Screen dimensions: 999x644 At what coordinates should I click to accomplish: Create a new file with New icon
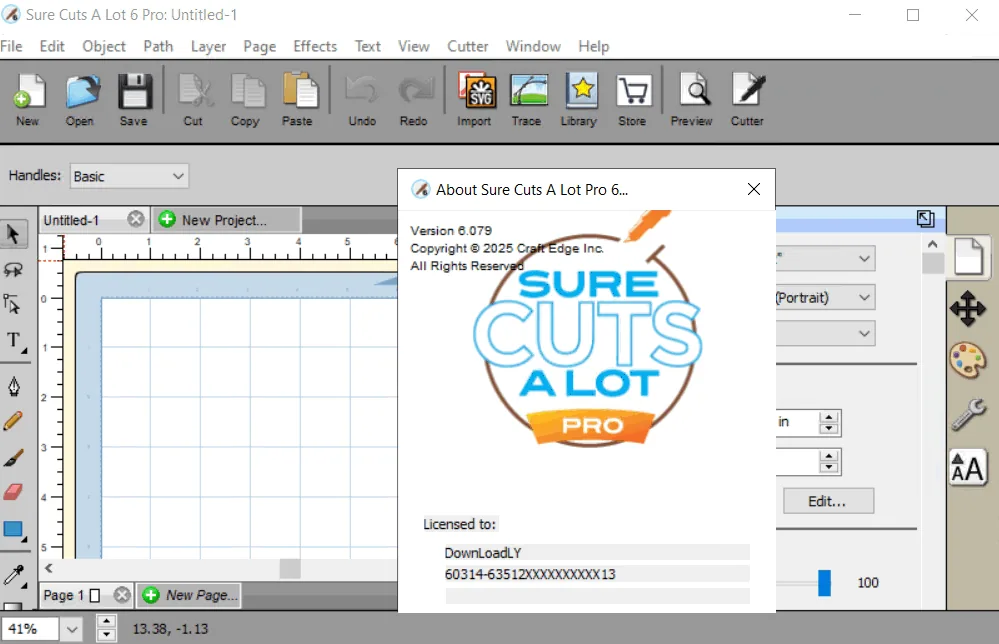(x=28, y=99)
